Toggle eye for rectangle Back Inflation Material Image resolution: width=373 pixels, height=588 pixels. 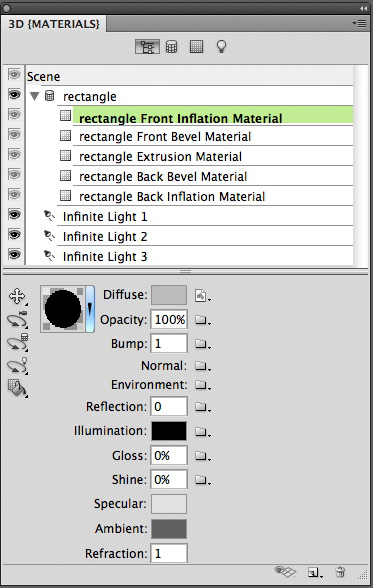14,194
